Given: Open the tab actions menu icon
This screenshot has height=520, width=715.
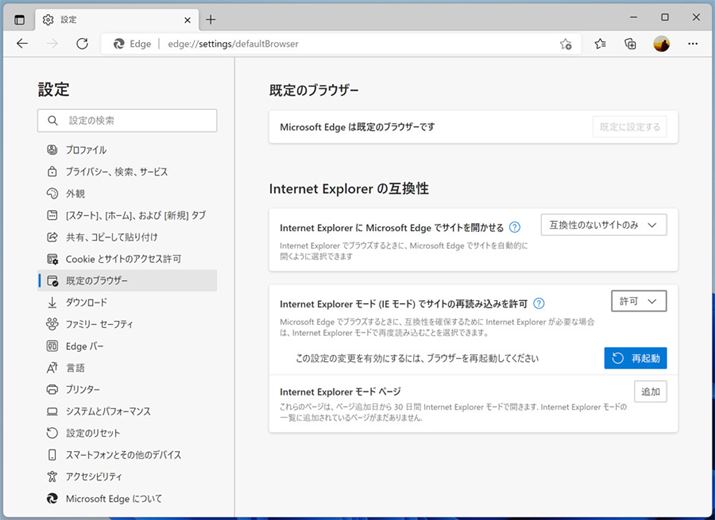Looking at the screenshot, I should coord(19,19).
